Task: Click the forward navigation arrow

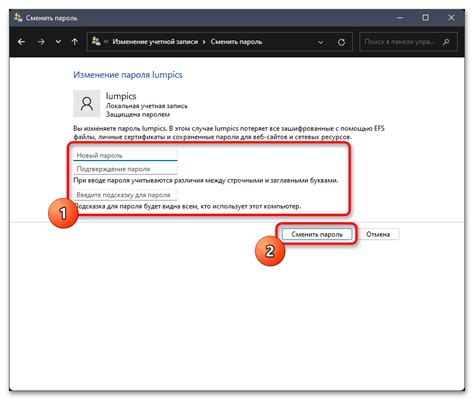Action: click(x=41, y=42)
